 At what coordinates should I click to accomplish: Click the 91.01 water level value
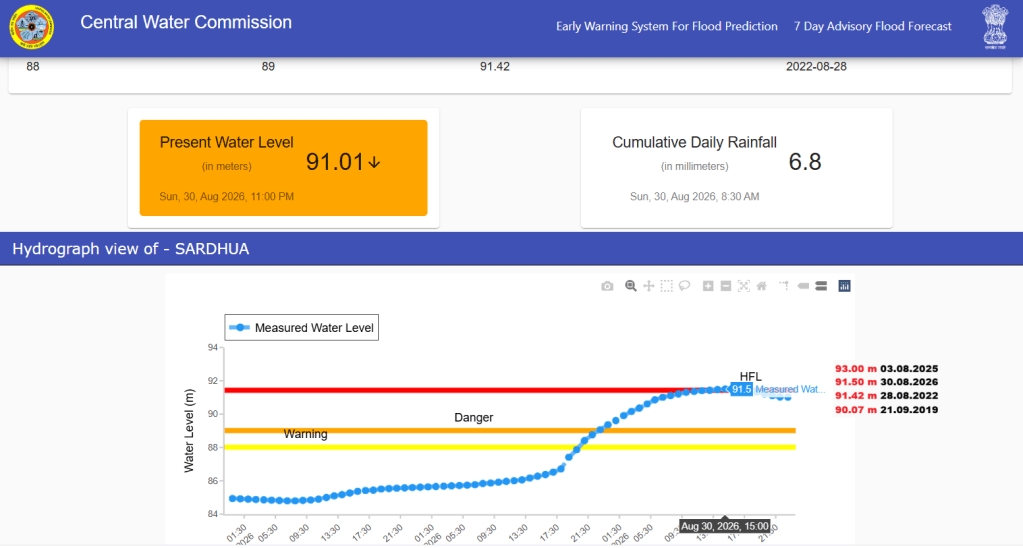335,162
